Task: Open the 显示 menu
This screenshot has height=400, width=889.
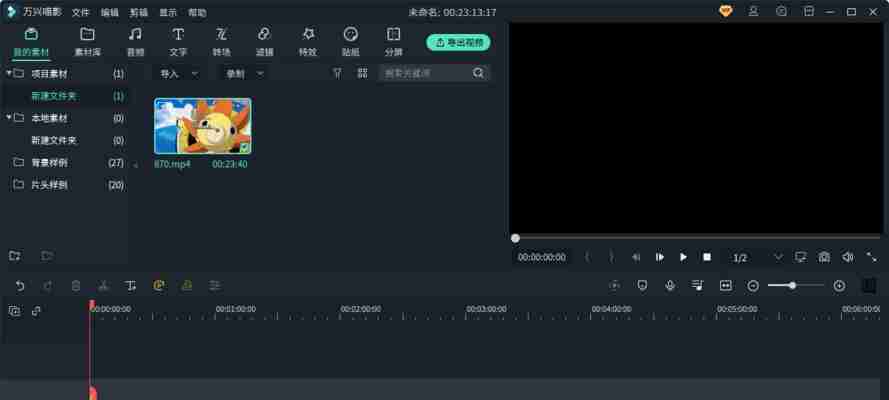Action: [168, 12]
